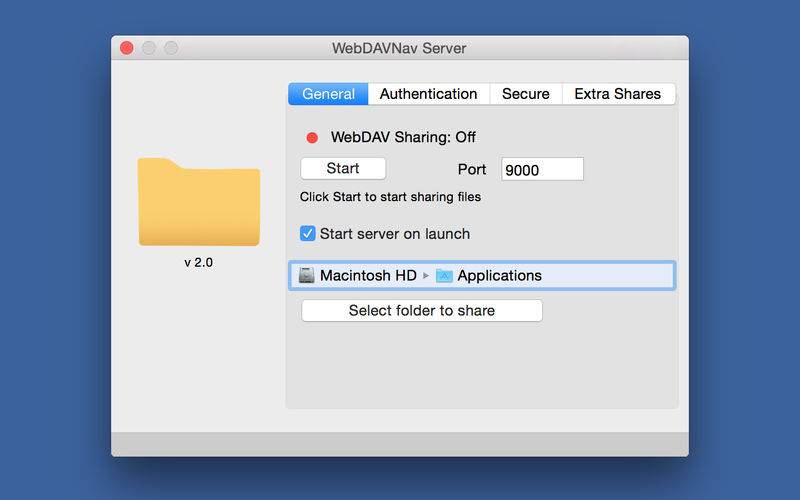This screenshot has height=500, width=800.
Task: Click the path separator arrow after Macintosh HD
Action: point(426,276)
